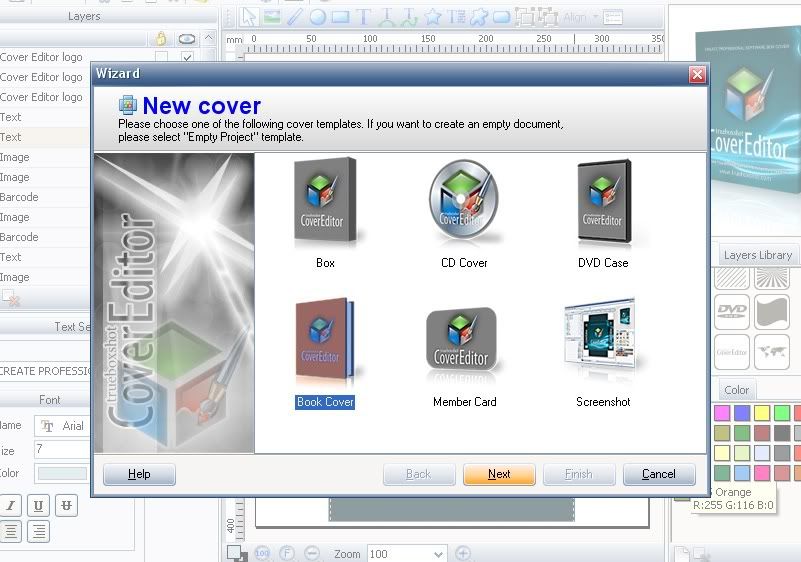This screenshot has height=562, width=801.
Task: Select the rounded rectangle tool
Action: tap(501, 17)
